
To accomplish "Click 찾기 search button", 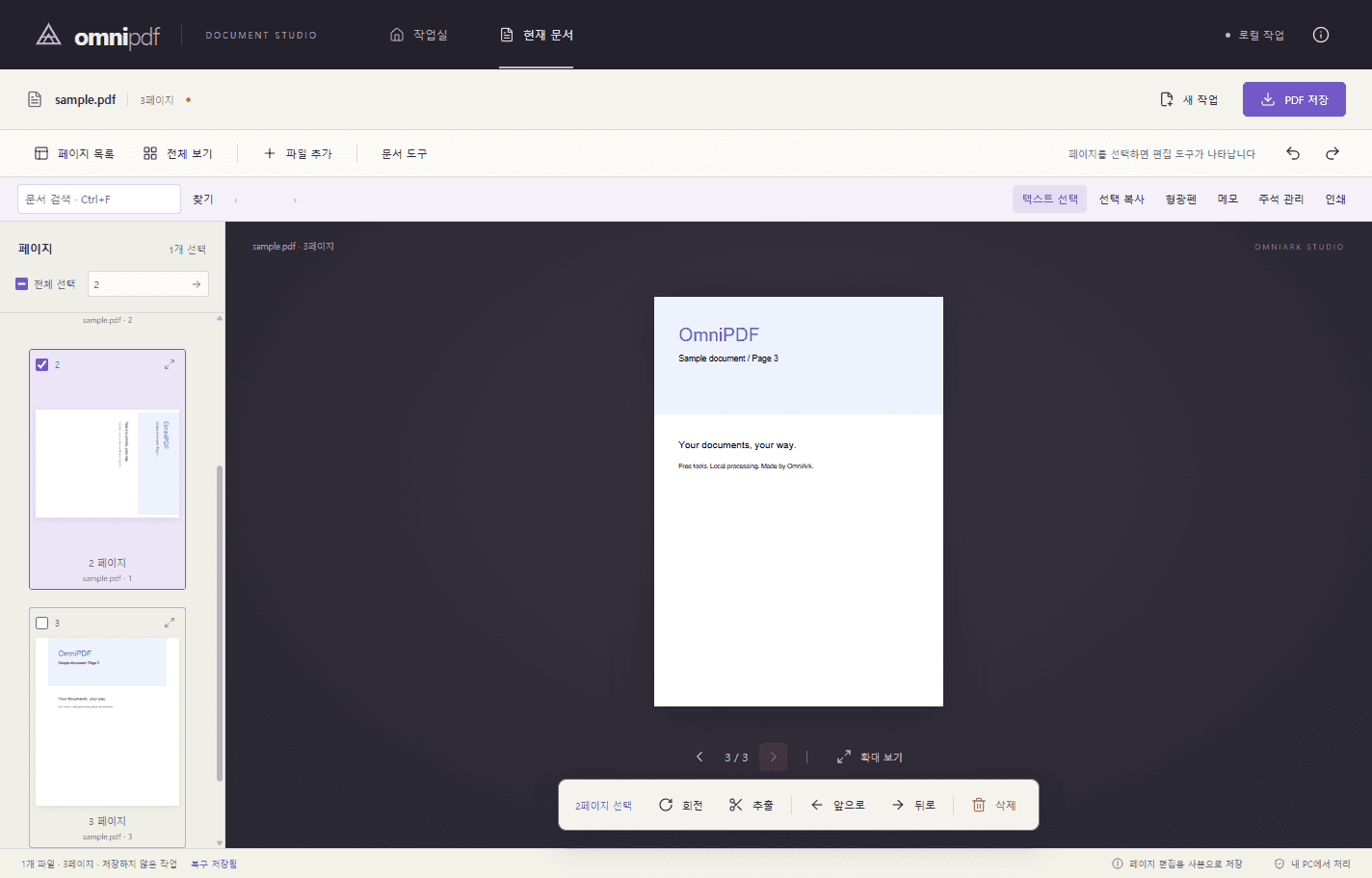I will click(x=202, y=200).
